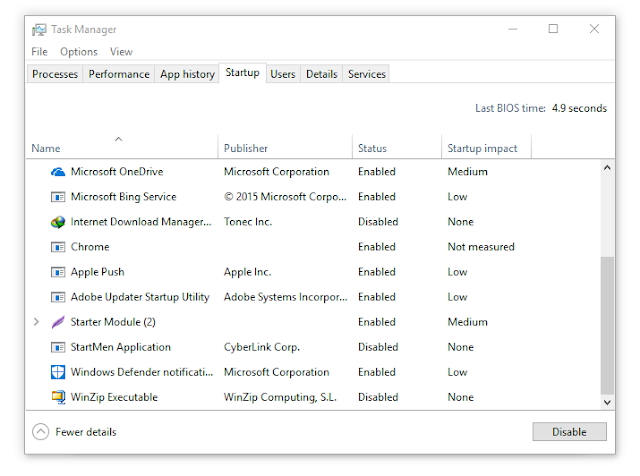Click the vertical scrollbar thumb
Viewport: 640px width, 476px height.
point(607,326)
